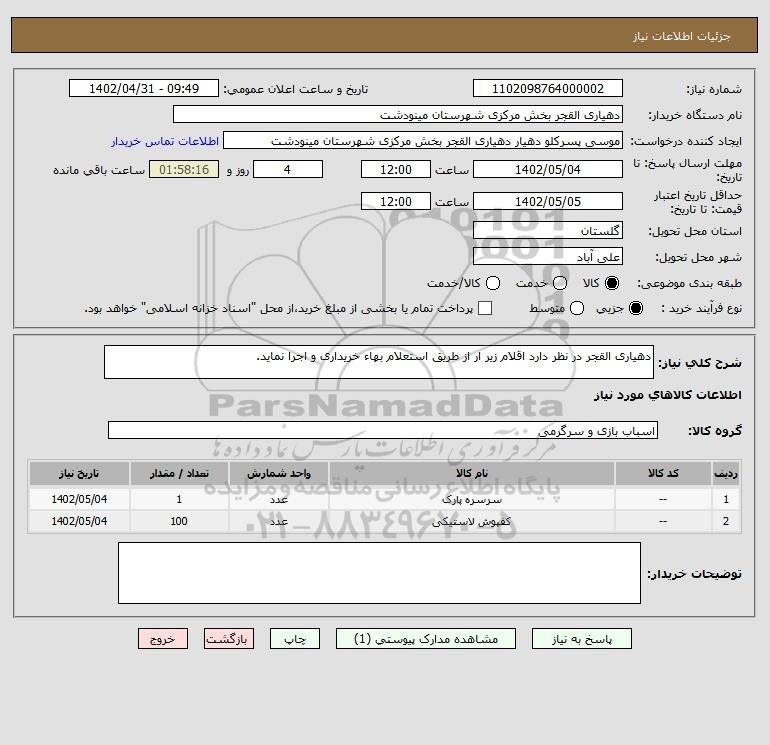This screenshot has height=745, width=770.
Task: Open the اطلاعات تماس خریدار link
Action: point(165,141)
